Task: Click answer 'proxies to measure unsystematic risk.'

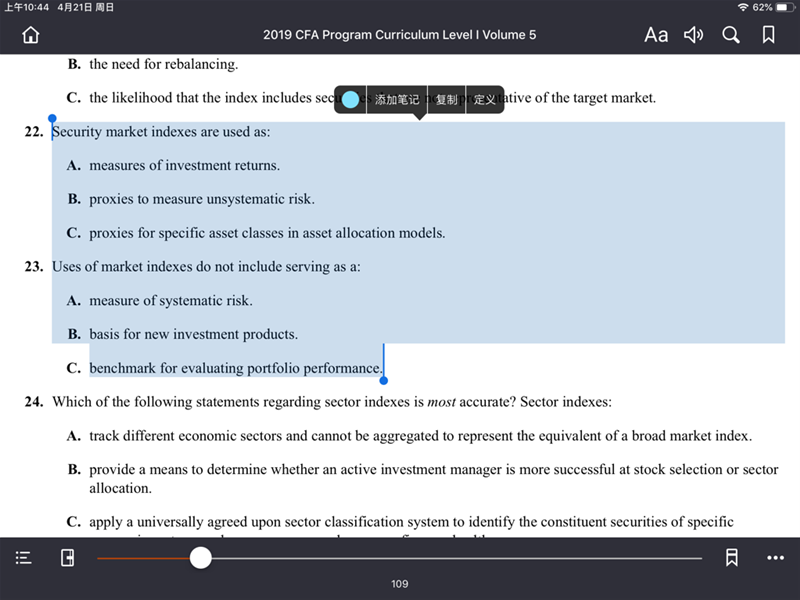Action: (x=202, y=199)
